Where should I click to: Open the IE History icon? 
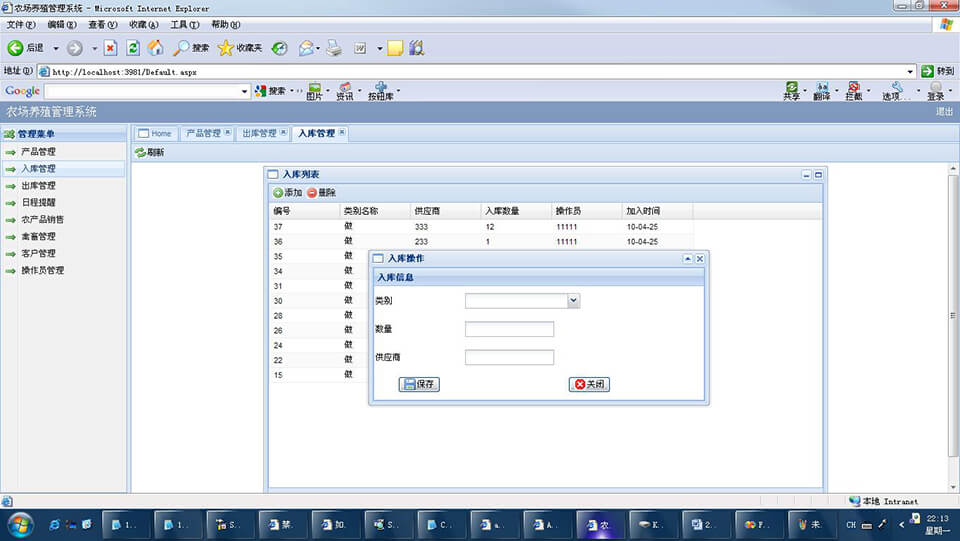[280, 48]
